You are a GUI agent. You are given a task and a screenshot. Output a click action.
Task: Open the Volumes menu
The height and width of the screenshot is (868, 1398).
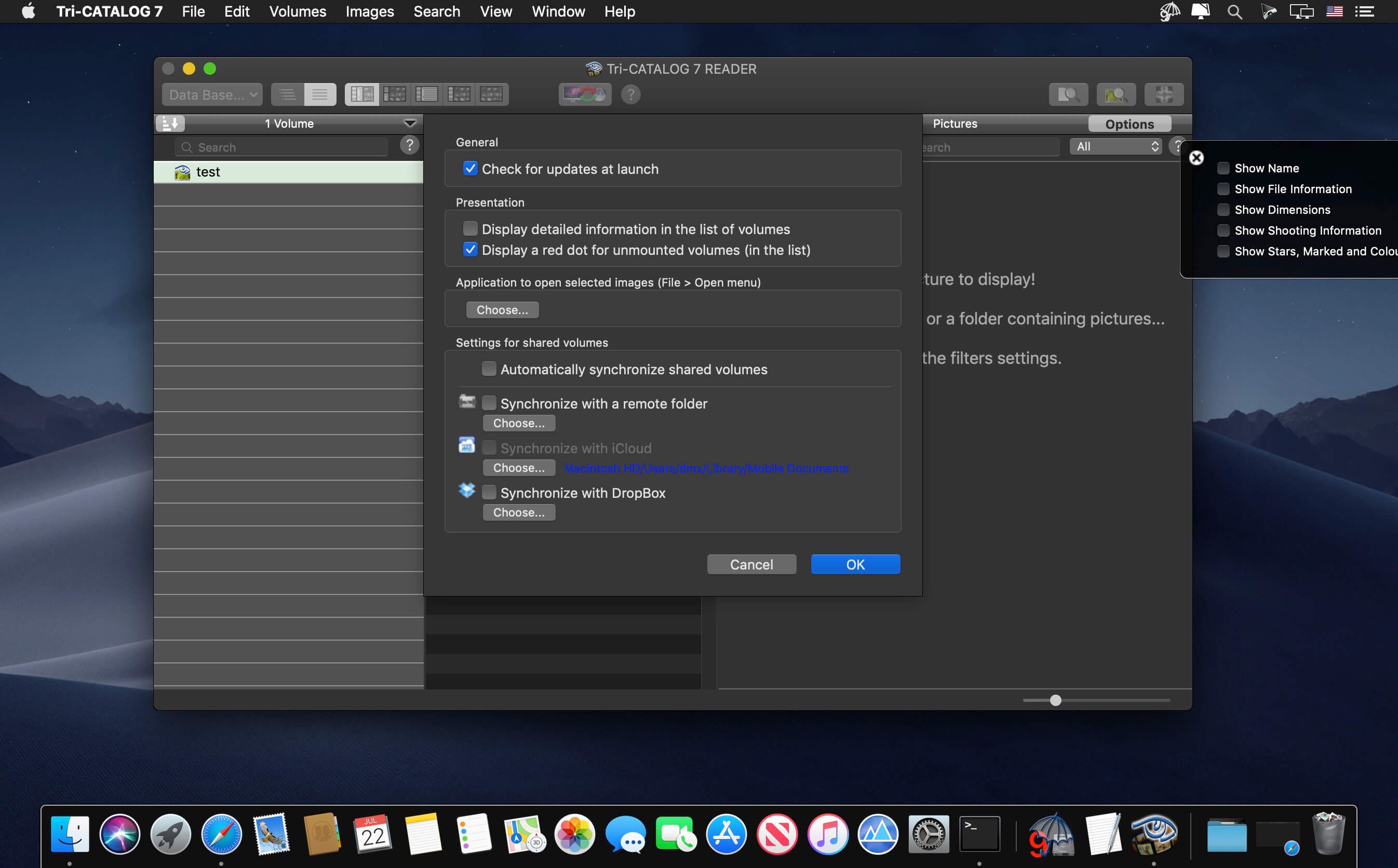(x=298, y=11)
